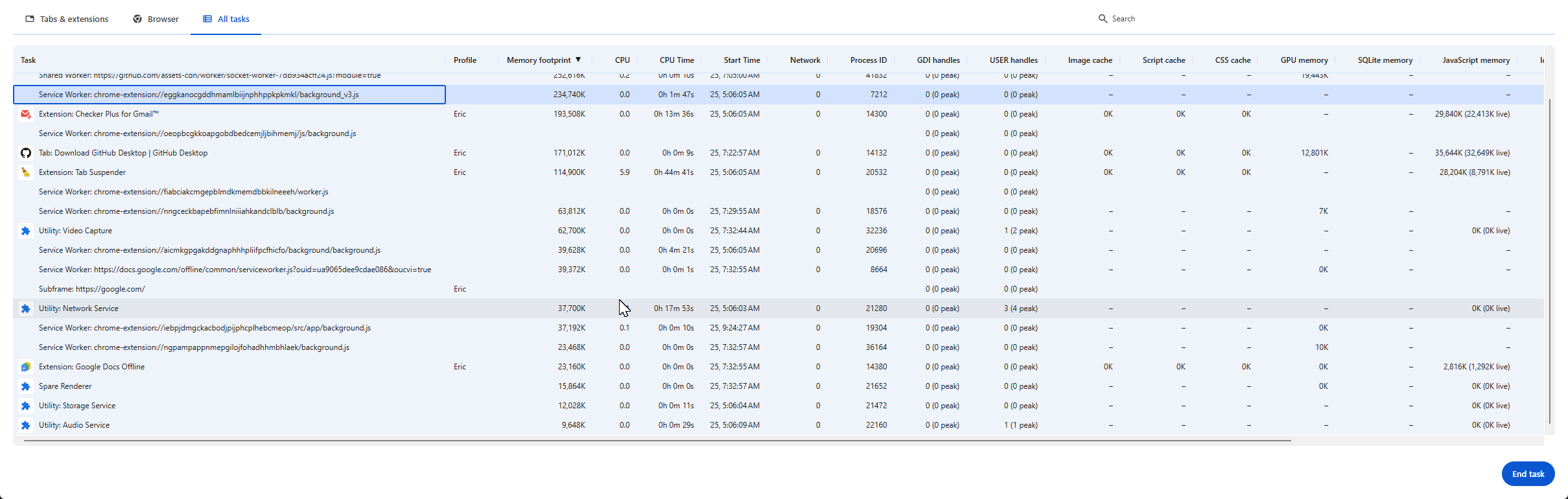Open the Browser tab

pyautogui.click(x=156, y=19)
